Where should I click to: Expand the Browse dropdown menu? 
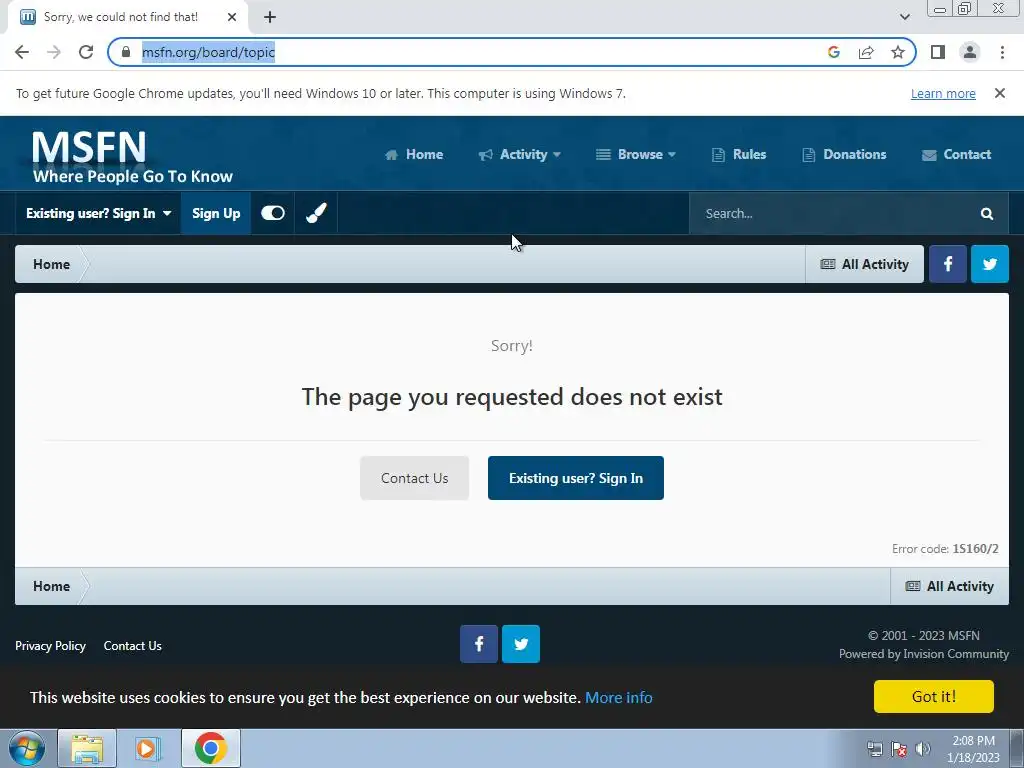[x=635, y=155]
